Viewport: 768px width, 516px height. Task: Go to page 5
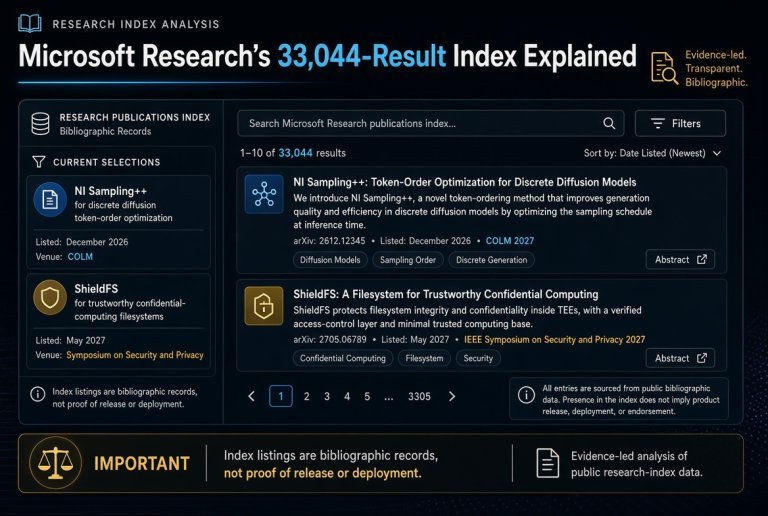(367, 397)
